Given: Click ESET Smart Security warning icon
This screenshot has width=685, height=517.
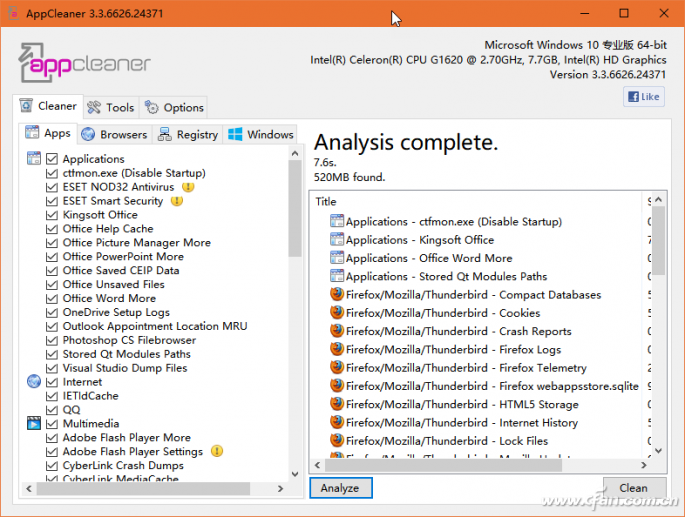Looking at the screenshot, I should pyautogui.click(x=176, y=201).
